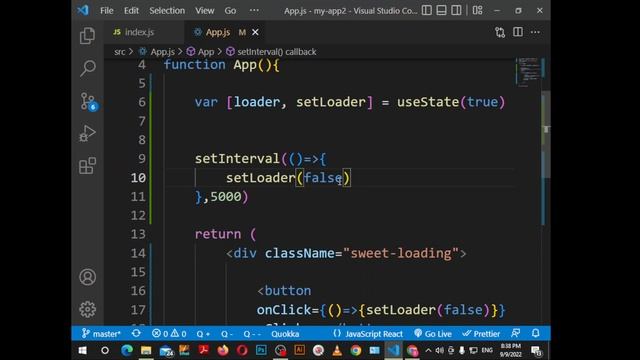Image resolution: width=640 pixels, height=360 pixels.
Task: Open Adobe Illustrator from taskbar
Action: [x=300, y=350]
